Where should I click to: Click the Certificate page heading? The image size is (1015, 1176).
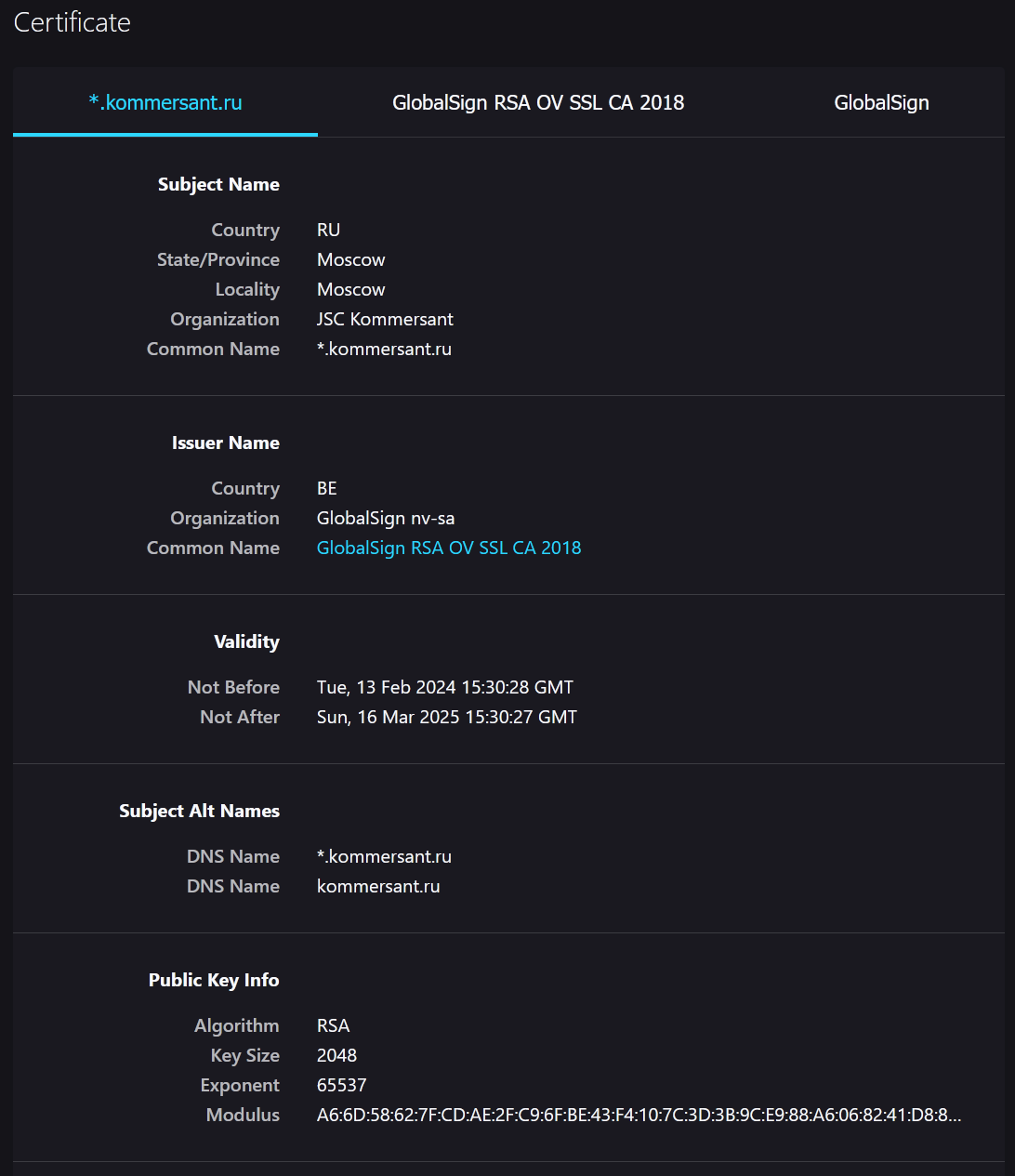pos(72,22)
